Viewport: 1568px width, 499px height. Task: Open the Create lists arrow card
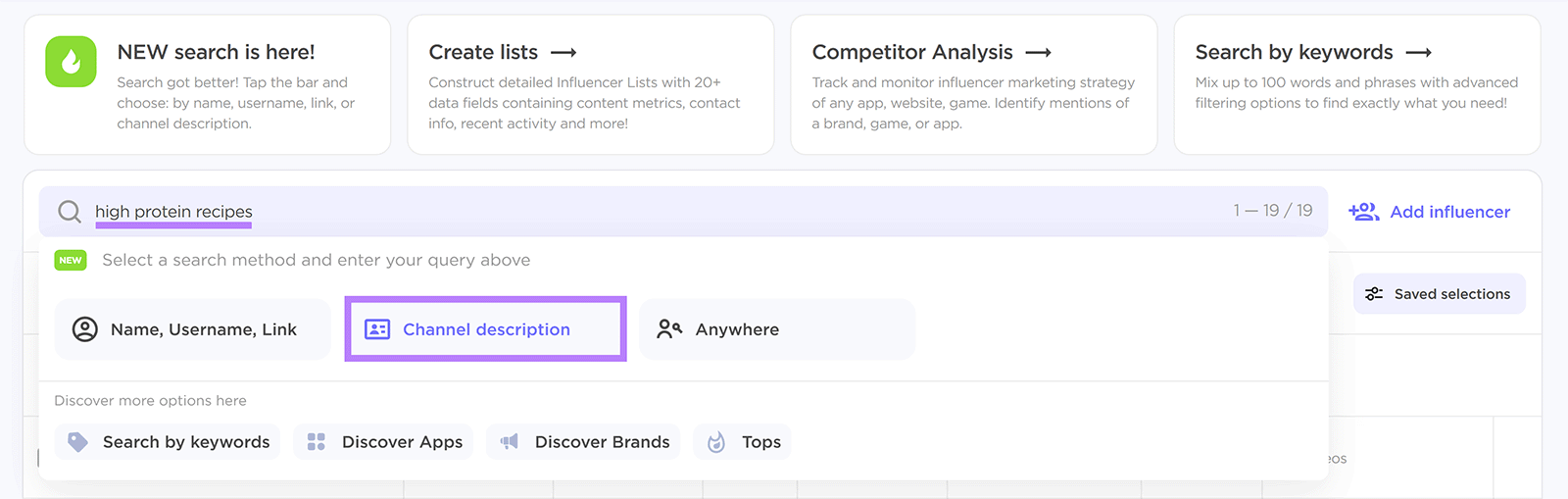pos(502,52)
